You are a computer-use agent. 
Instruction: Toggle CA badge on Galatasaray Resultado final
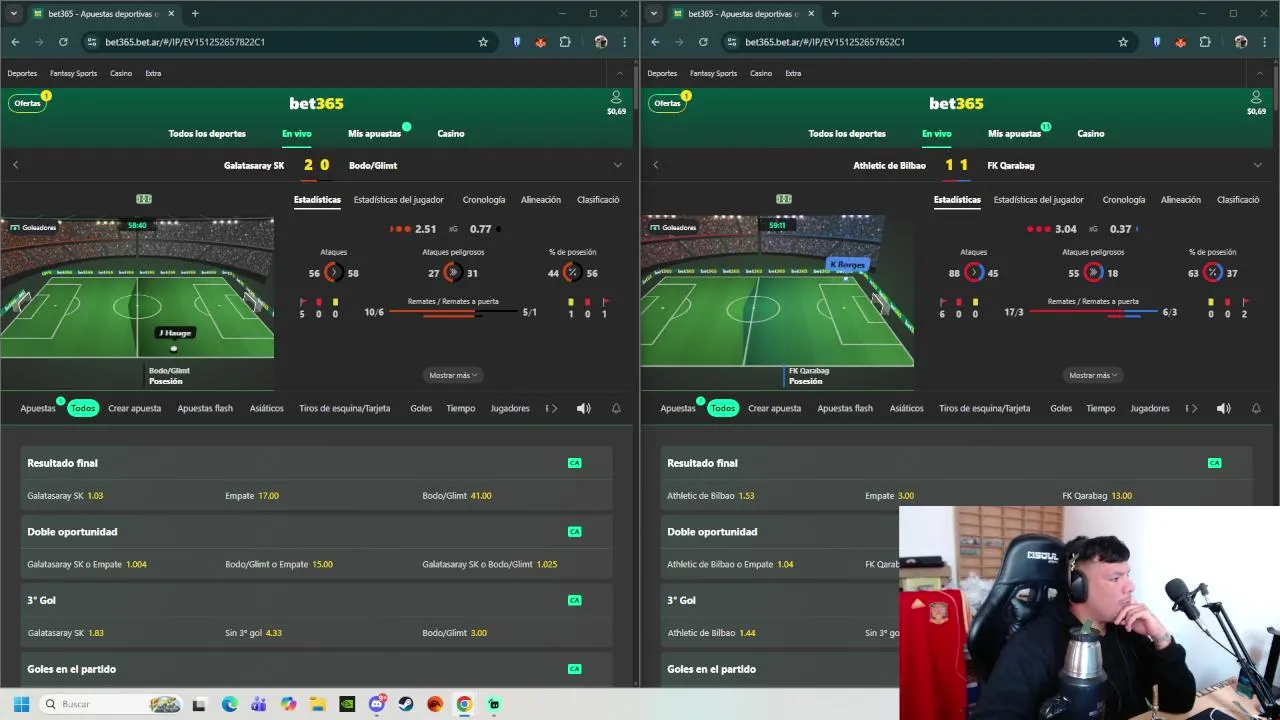tap(574, 463)
